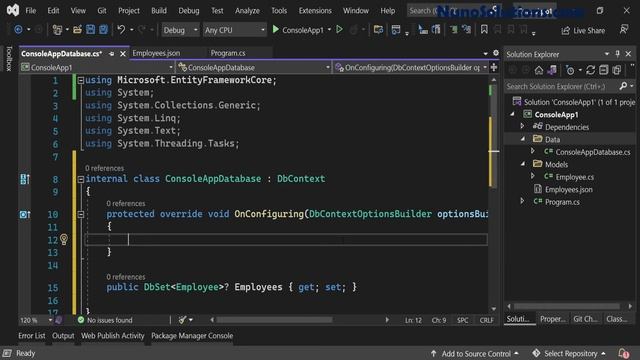640x360 pixels.
Task: Collapse the OnConfiguring method at line 10
Action: (81, 214)
